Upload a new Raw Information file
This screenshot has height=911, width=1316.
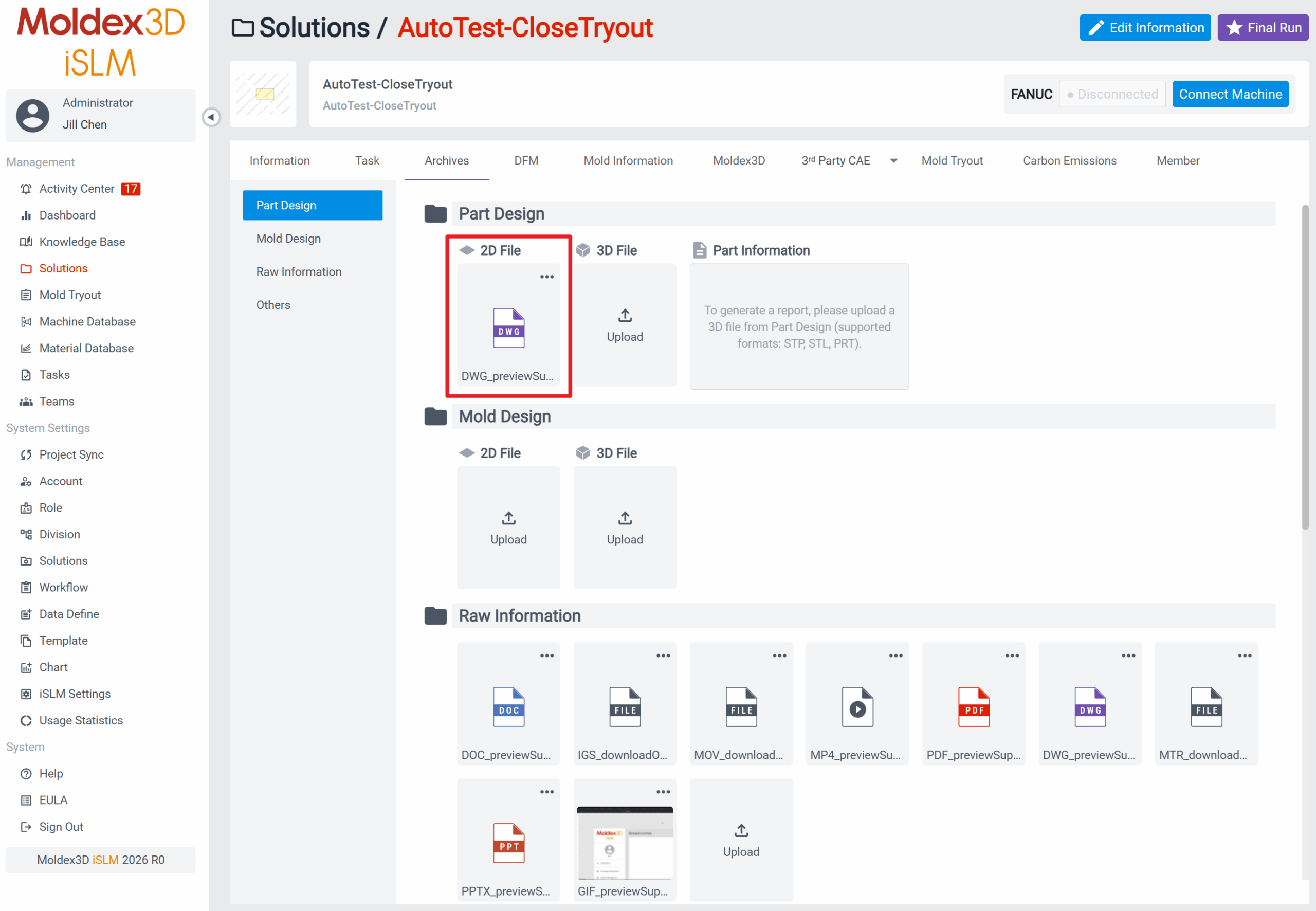click(x=741, y=840)
